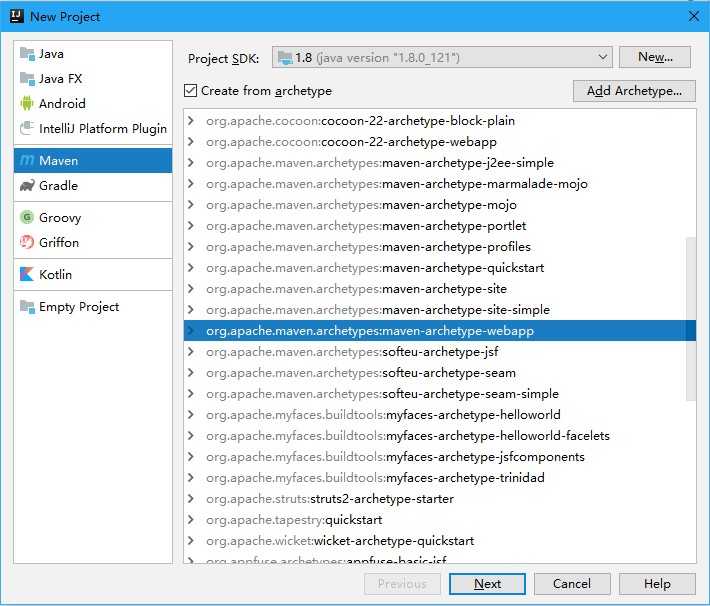Image resolution: width=710 pixels, height=606 pixels.
Task: Select softeu-archetype-seam-simple archetype
Action: pyautogui.click(x=440, y=394)
